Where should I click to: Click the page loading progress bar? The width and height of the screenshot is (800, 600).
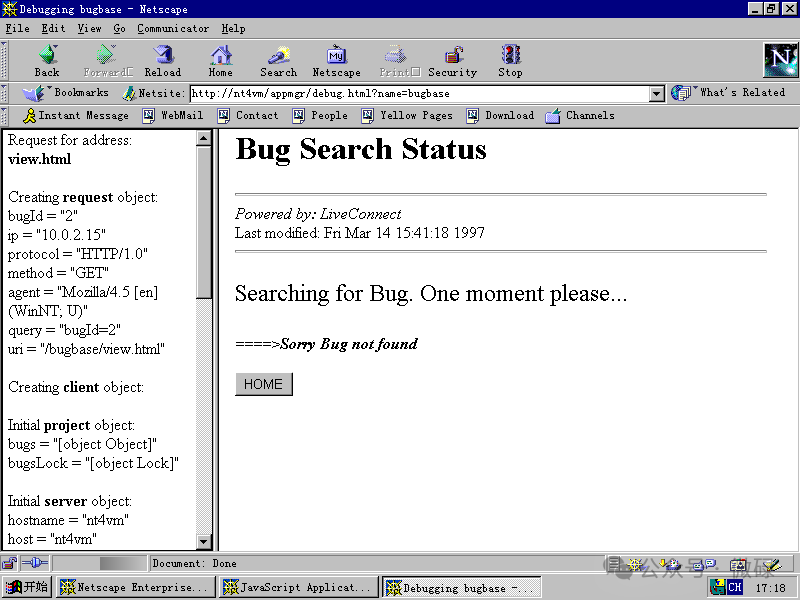coord(99,563)
